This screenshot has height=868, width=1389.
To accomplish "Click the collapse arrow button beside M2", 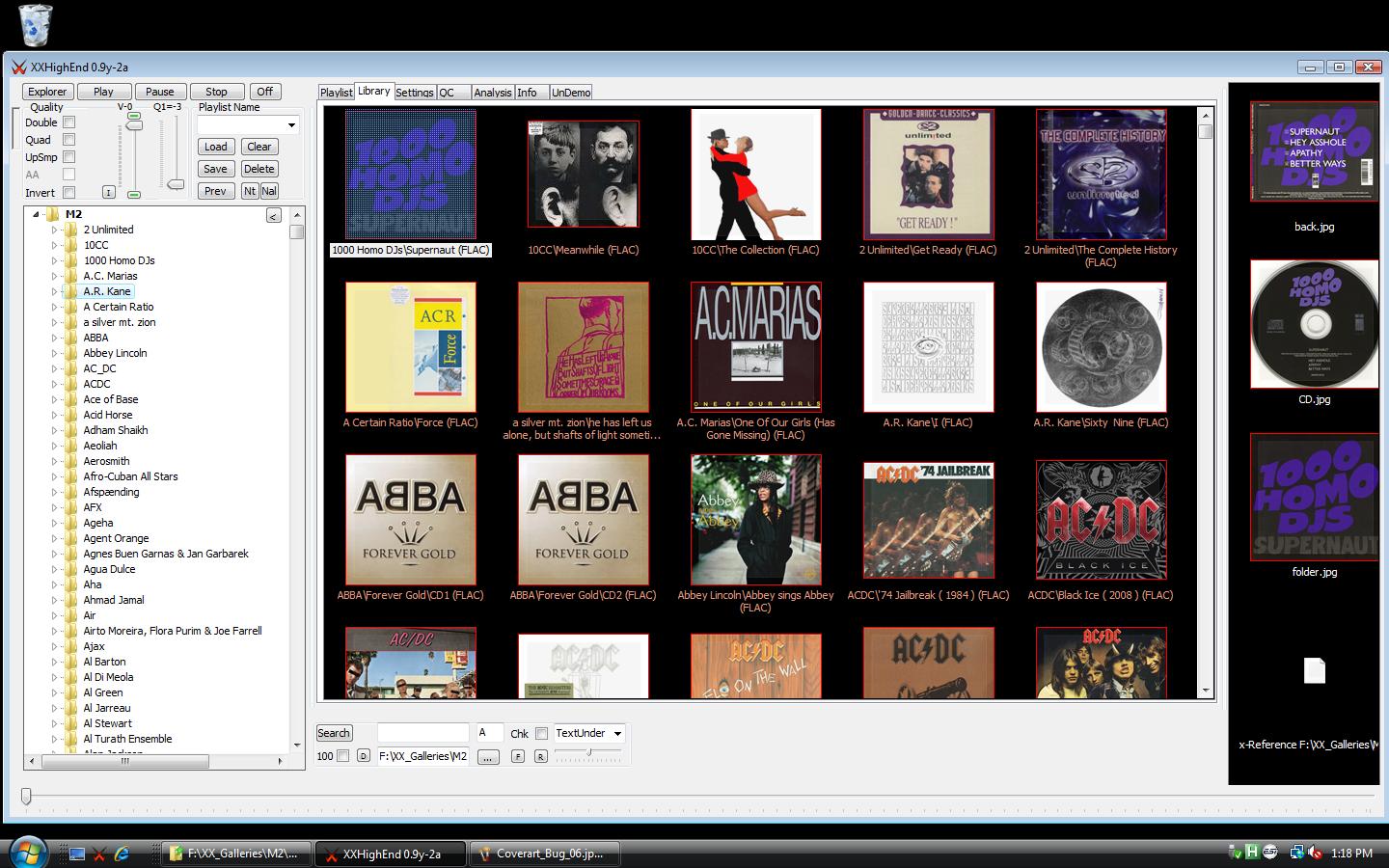I will tap(273, 216).
